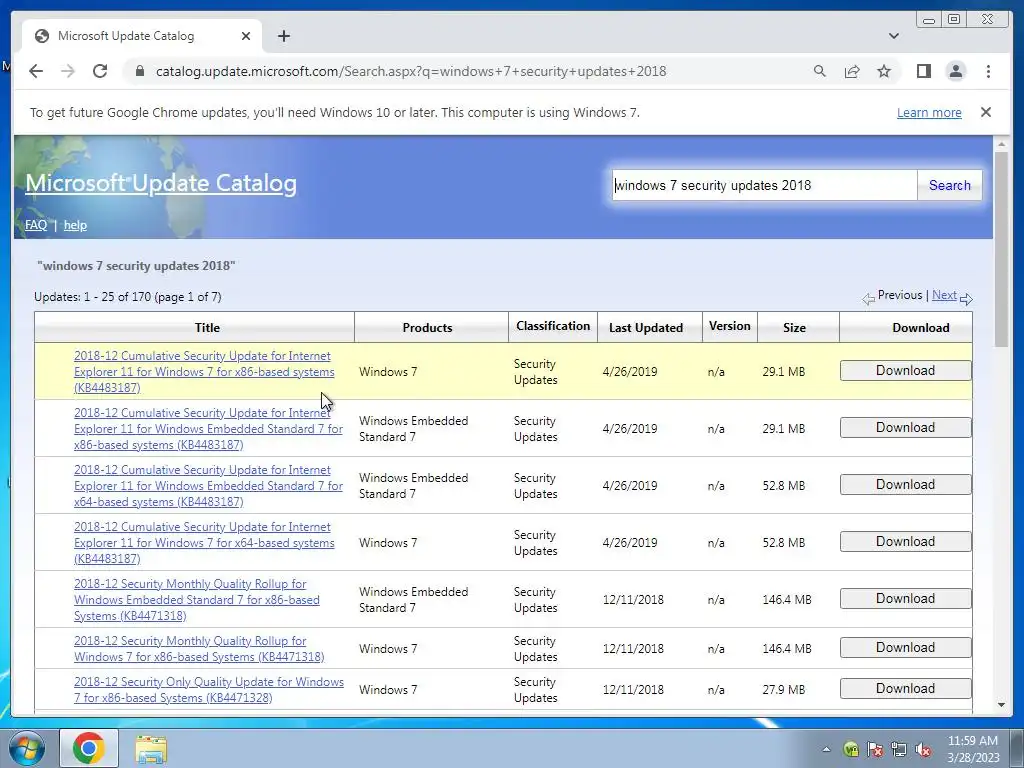Open a new tab with the plus icon
This screenshot has width=1024, height=768.
(283, 36)
